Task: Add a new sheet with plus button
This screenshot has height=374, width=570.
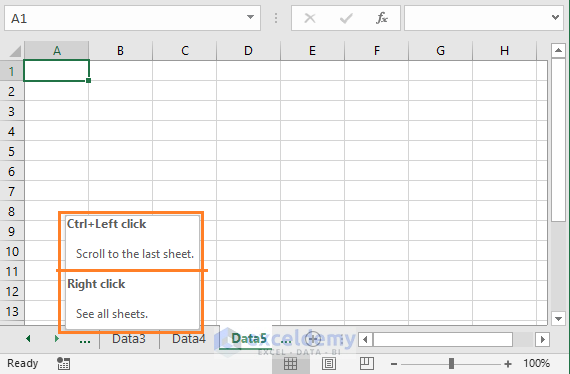Action: click(313, 339)
